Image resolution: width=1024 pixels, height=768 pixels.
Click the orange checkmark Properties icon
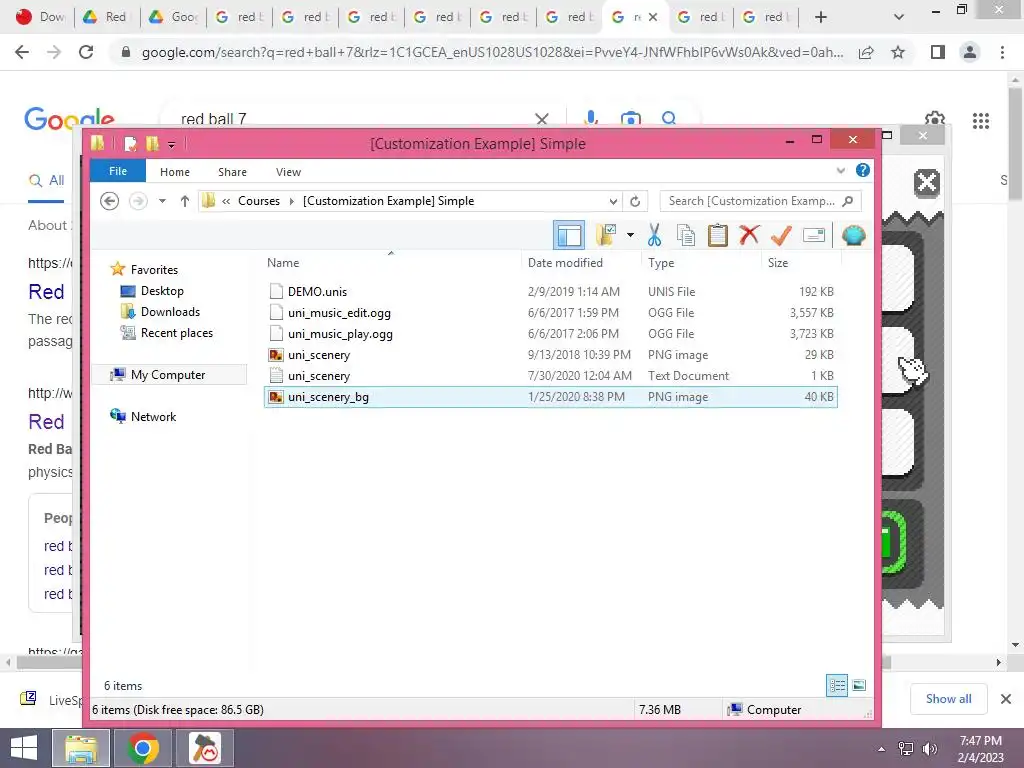781,235
